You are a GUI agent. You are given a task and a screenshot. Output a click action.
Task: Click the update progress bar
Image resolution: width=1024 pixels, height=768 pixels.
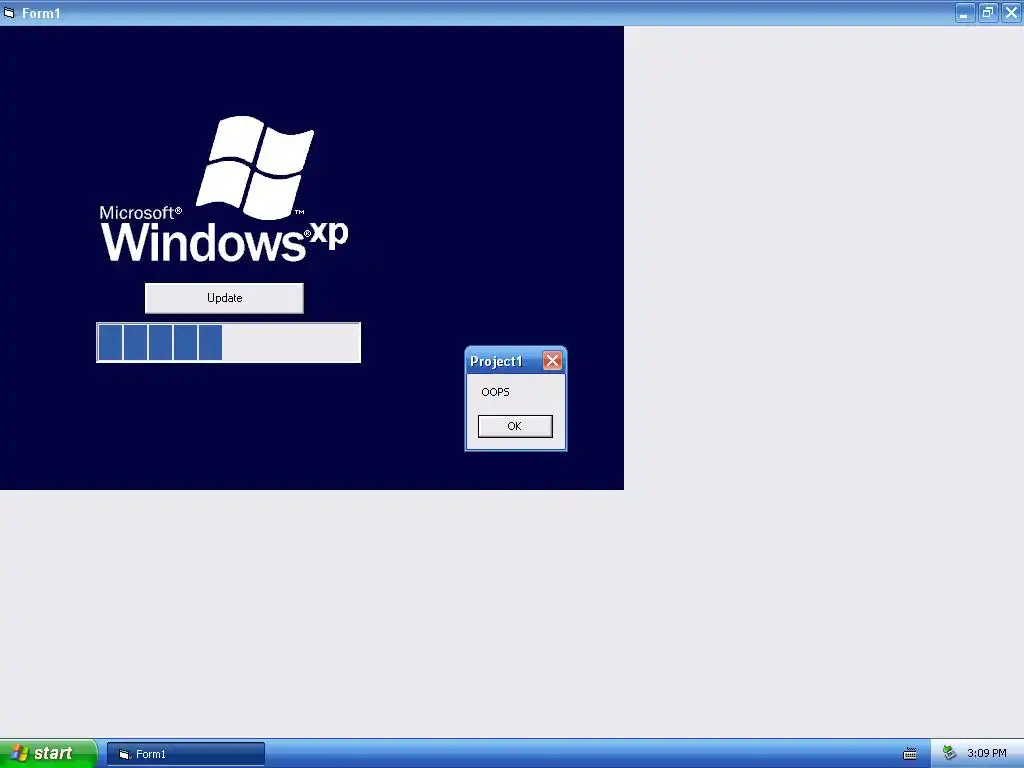229,342
